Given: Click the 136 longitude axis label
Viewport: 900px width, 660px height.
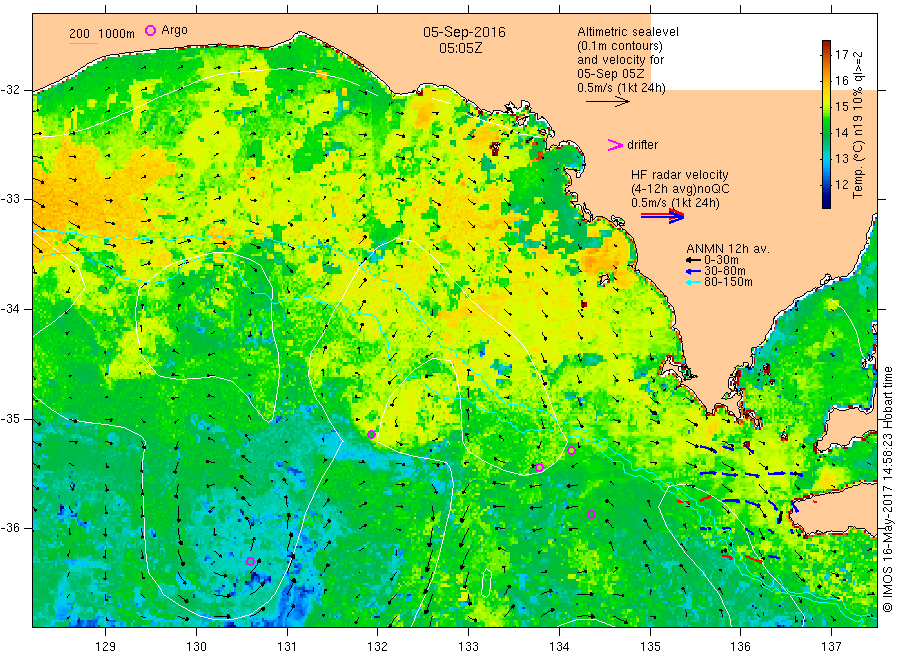Looking at the screenshot, I should click(x=740, y=647).
